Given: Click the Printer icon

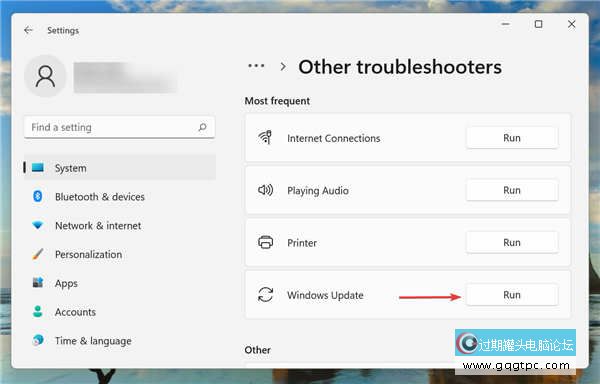Looking at the screenshot, I should point(265,242).
